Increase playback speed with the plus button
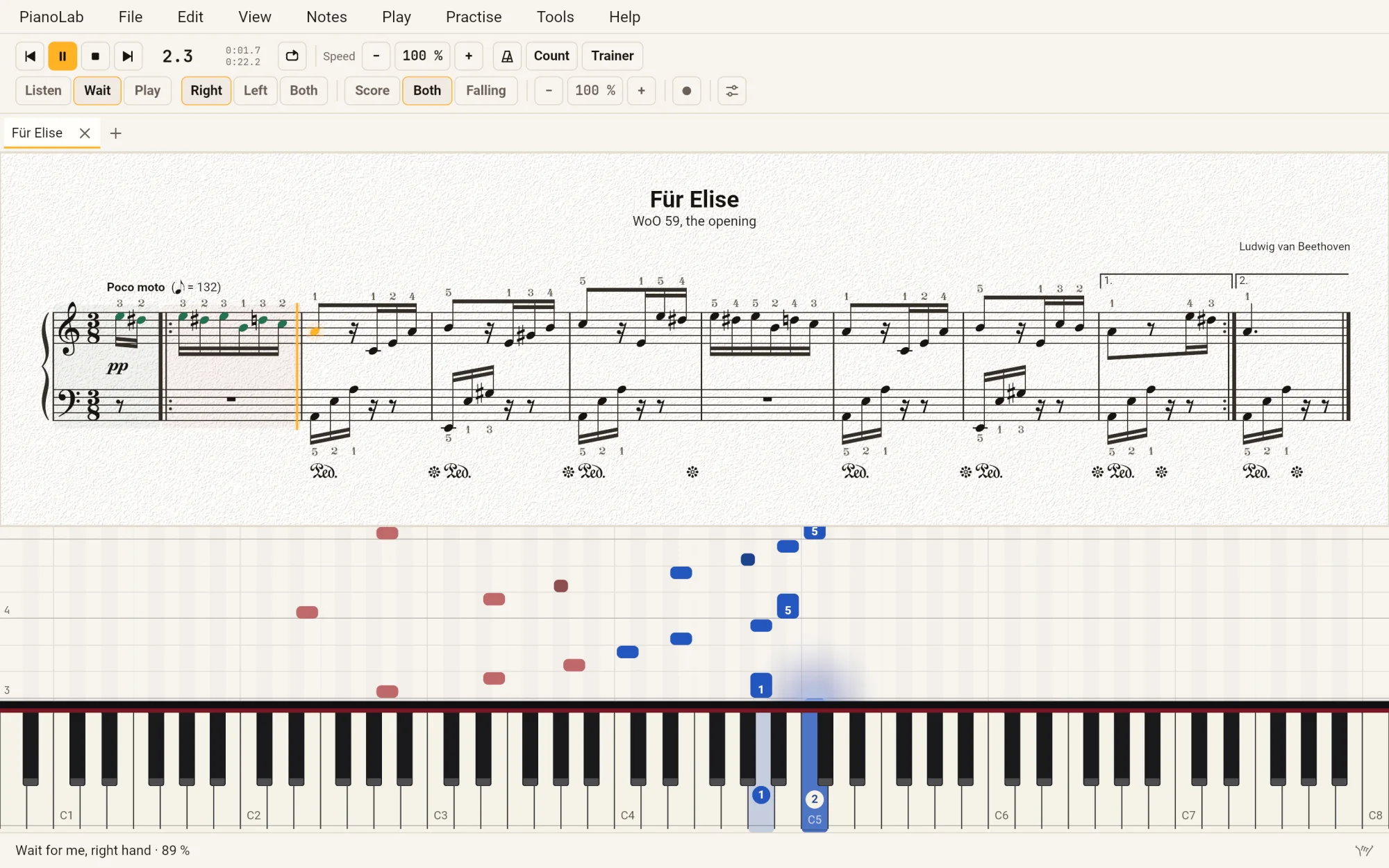1389x868 pixels. pyautogui.click(x=469, y=56)
